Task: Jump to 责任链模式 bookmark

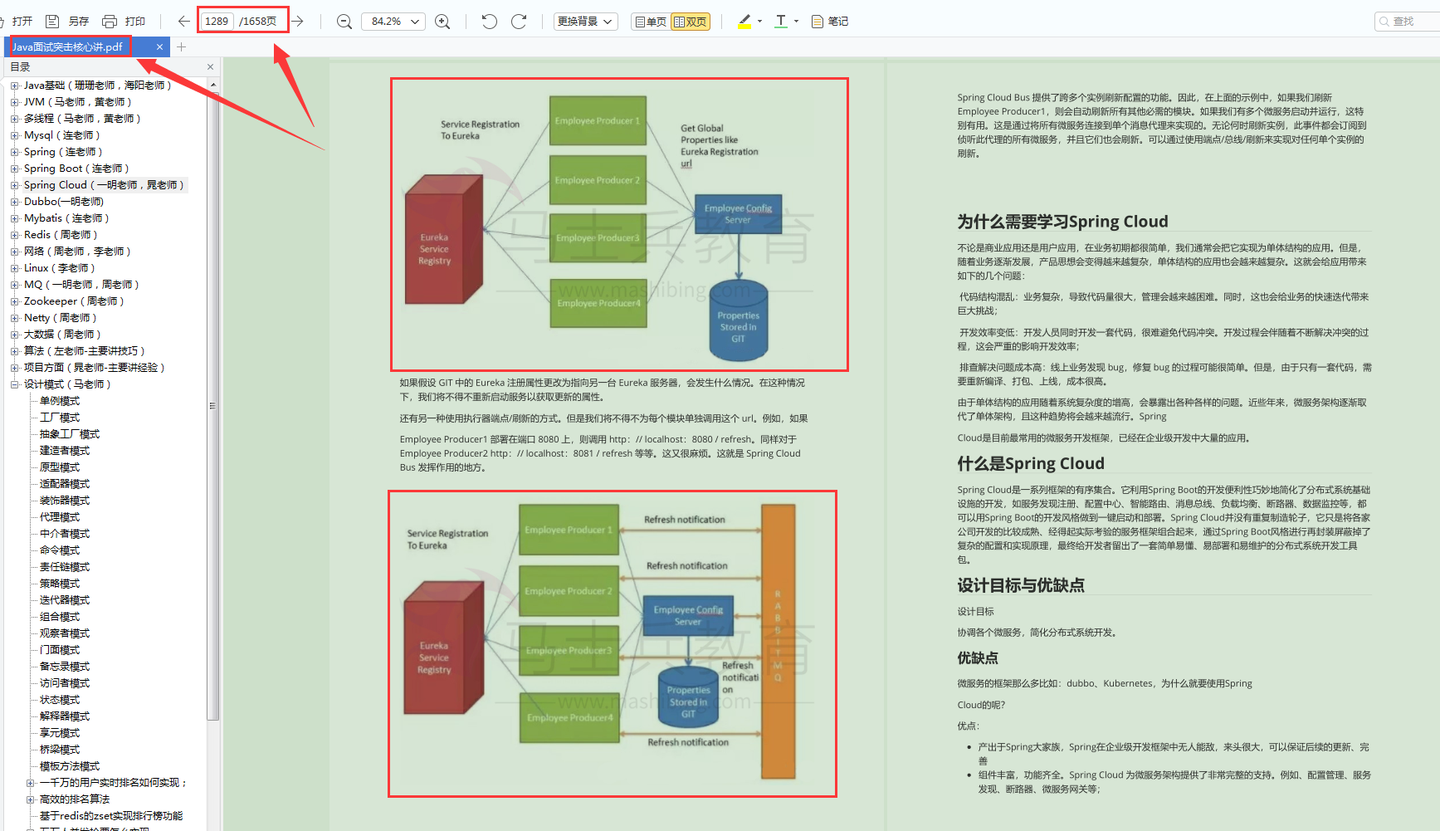Action: [x=65, y=567]
